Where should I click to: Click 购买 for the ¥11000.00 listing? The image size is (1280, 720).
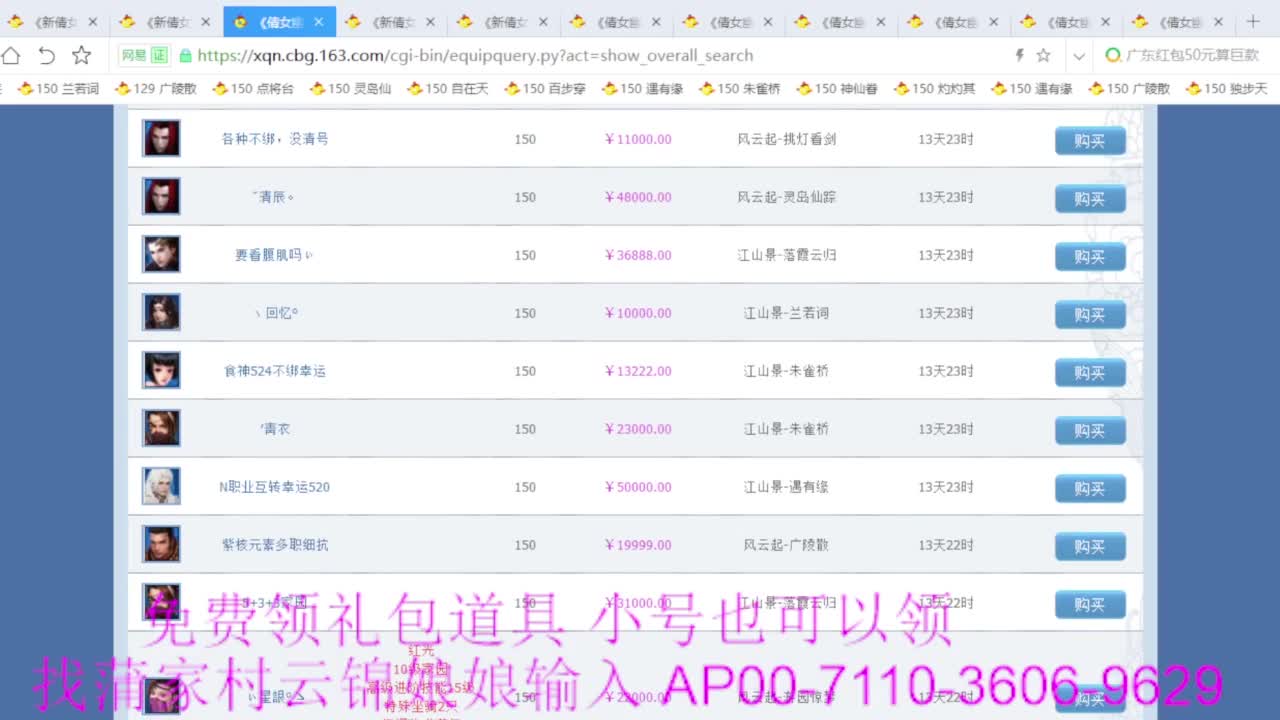[x=1090, y=141]
